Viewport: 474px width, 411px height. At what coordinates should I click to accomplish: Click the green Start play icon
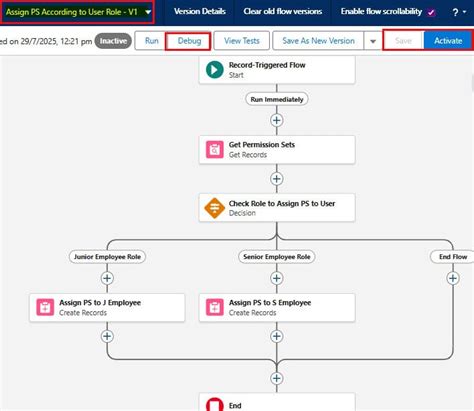coord(215,70)
